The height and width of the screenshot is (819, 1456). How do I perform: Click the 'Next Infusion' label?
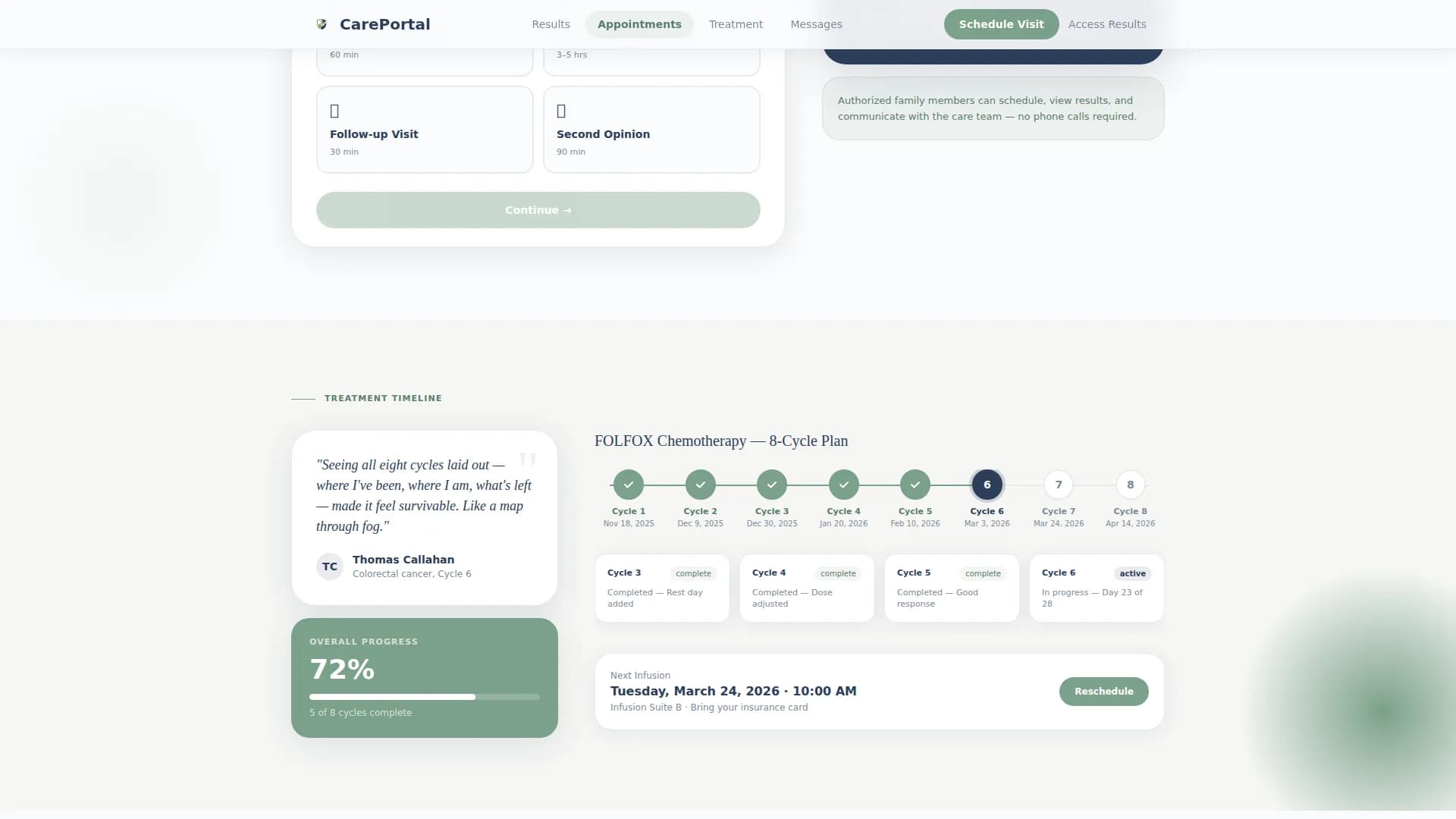tap(640, 676)
